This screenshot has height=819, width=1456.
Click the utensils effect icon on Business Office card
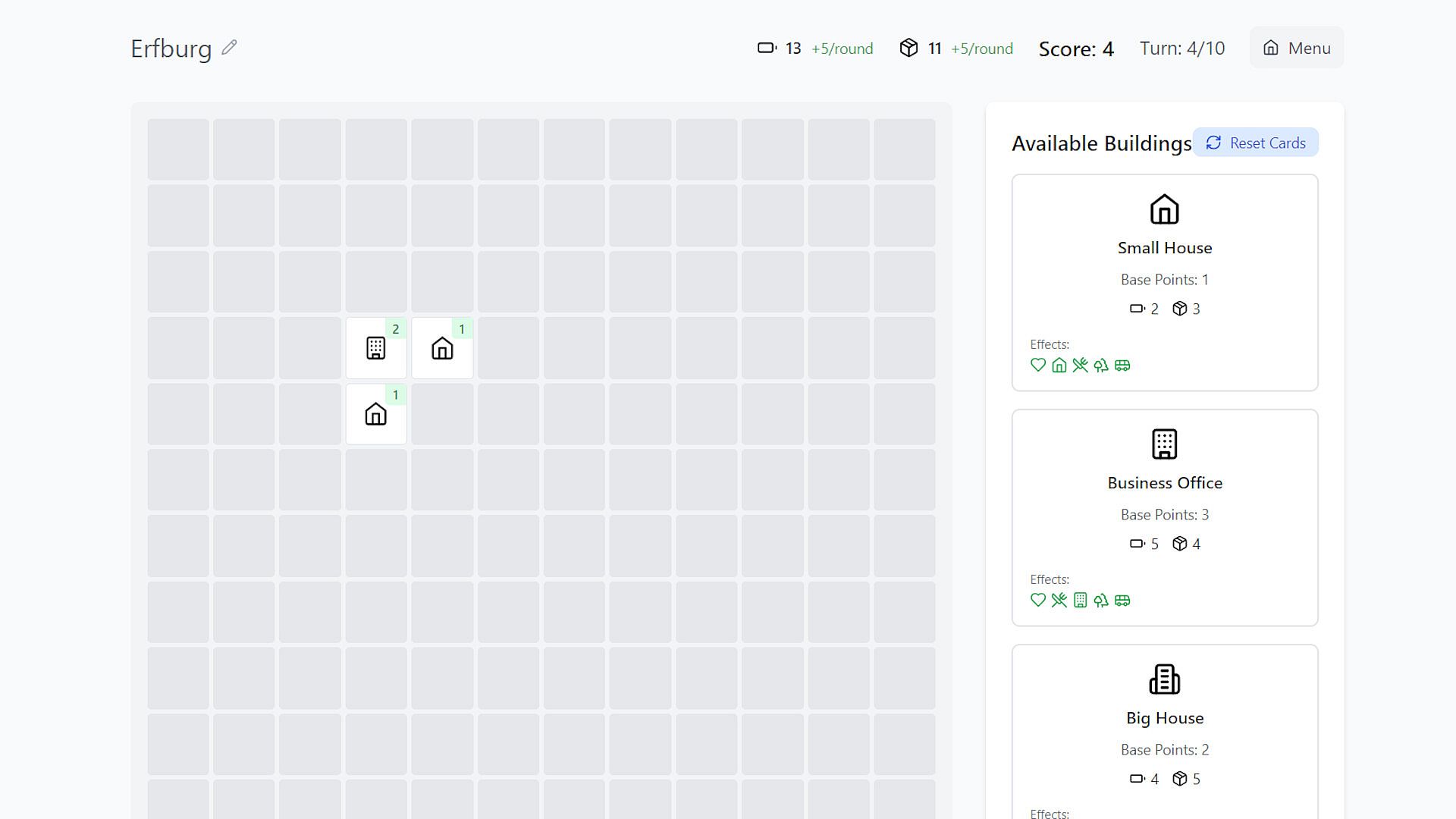pos(1059,601)
